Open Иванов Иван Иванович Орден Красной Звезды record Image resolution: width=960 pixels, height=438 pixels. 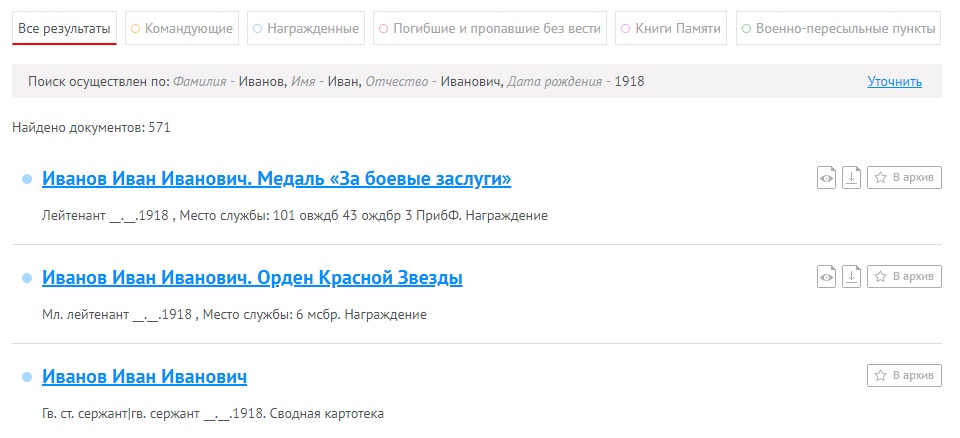tap(252, 277)
